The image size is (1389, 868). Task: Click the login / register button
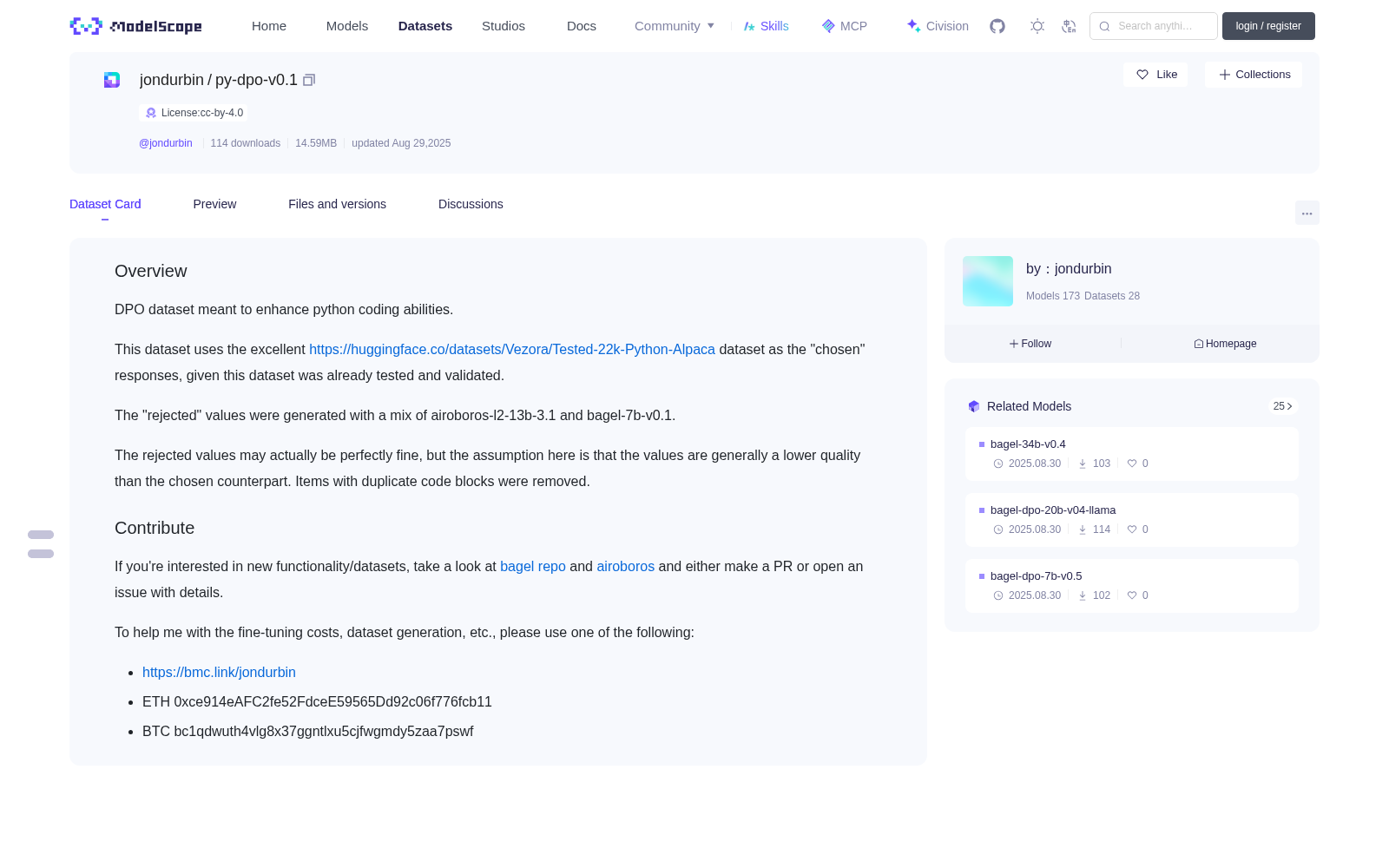point(1268,26)
